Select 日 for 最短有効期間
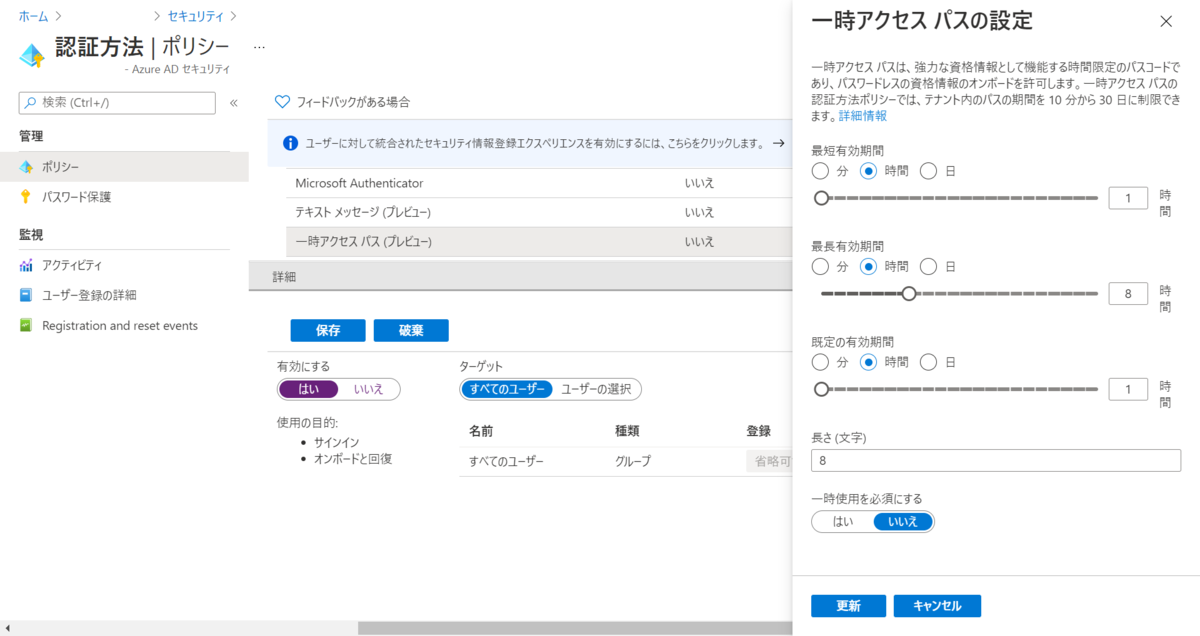 click(929, 171)
